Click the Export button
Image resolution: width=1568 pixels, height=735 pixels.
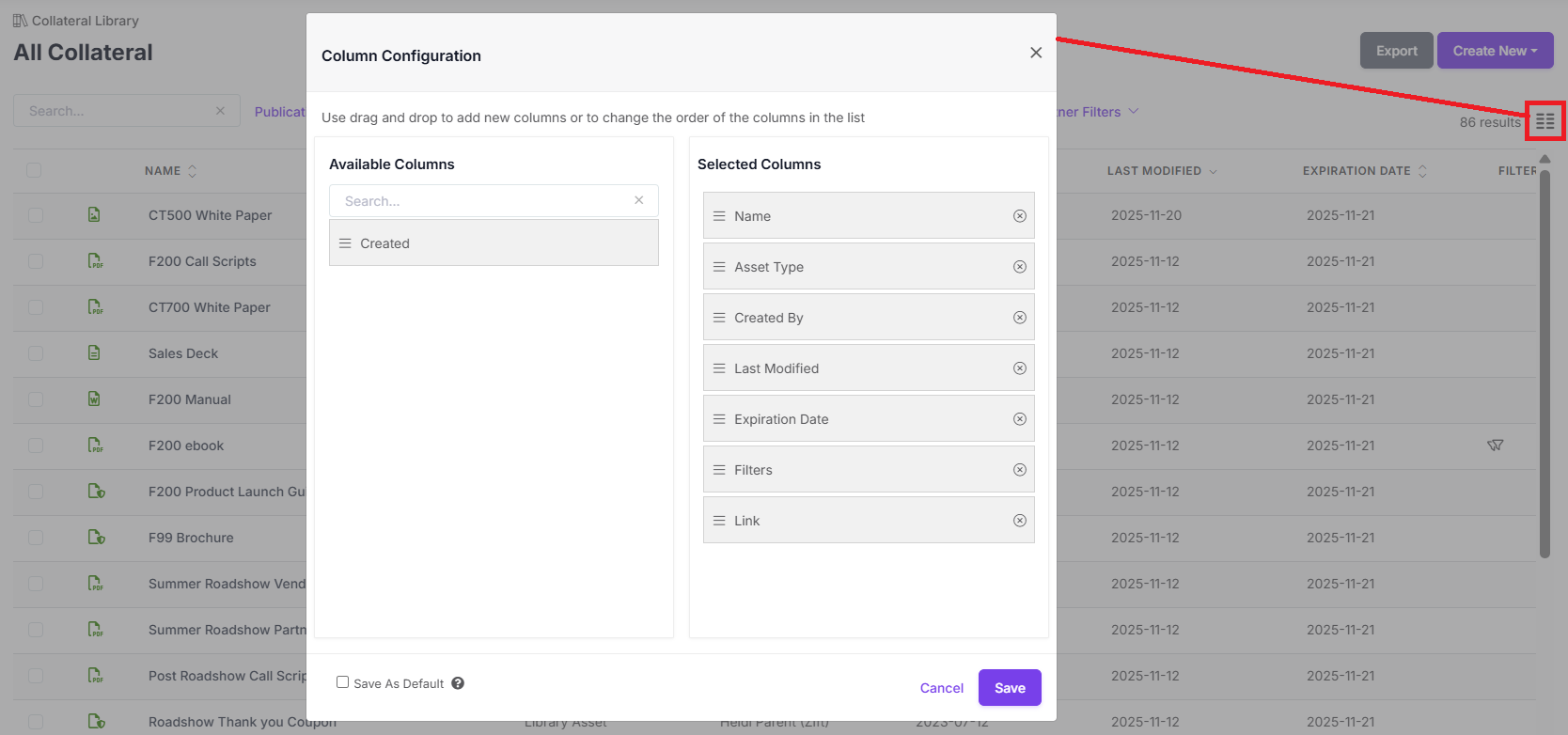(x=1397, y=51)
